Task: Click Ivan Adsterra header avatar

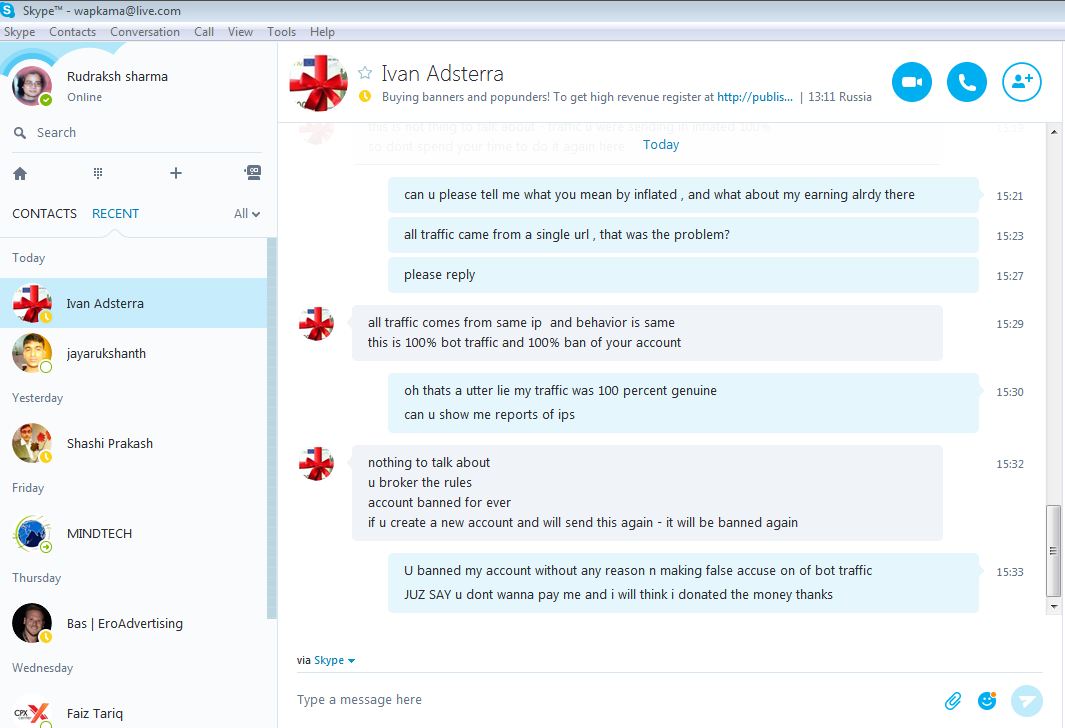Action: [319, 83]
